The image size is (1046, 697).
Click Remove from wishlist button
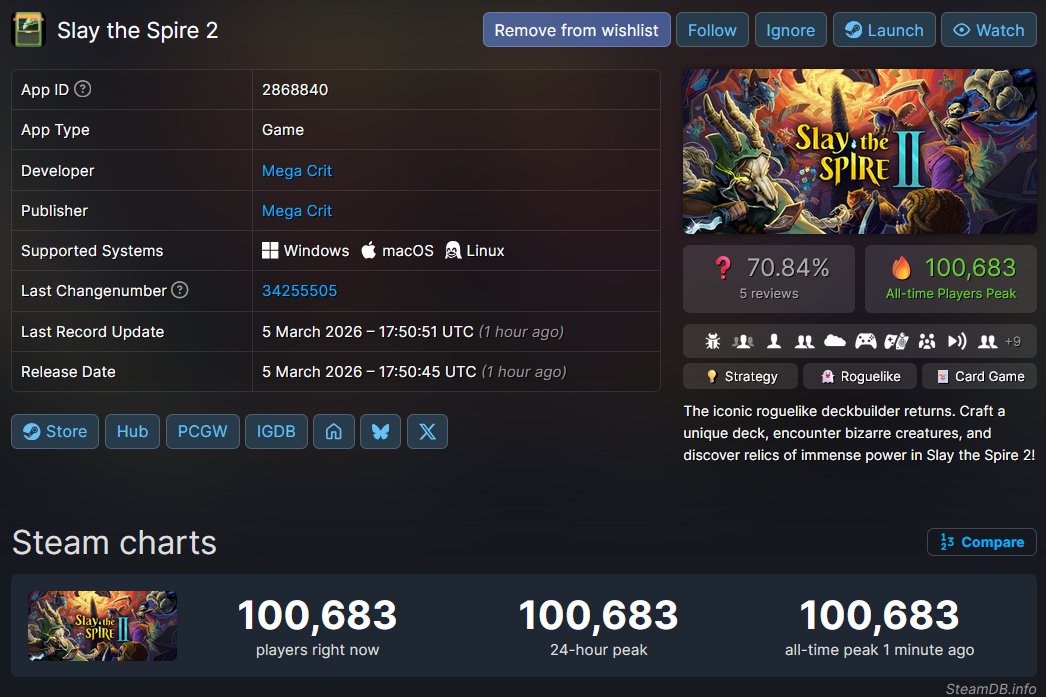[576, 30]
